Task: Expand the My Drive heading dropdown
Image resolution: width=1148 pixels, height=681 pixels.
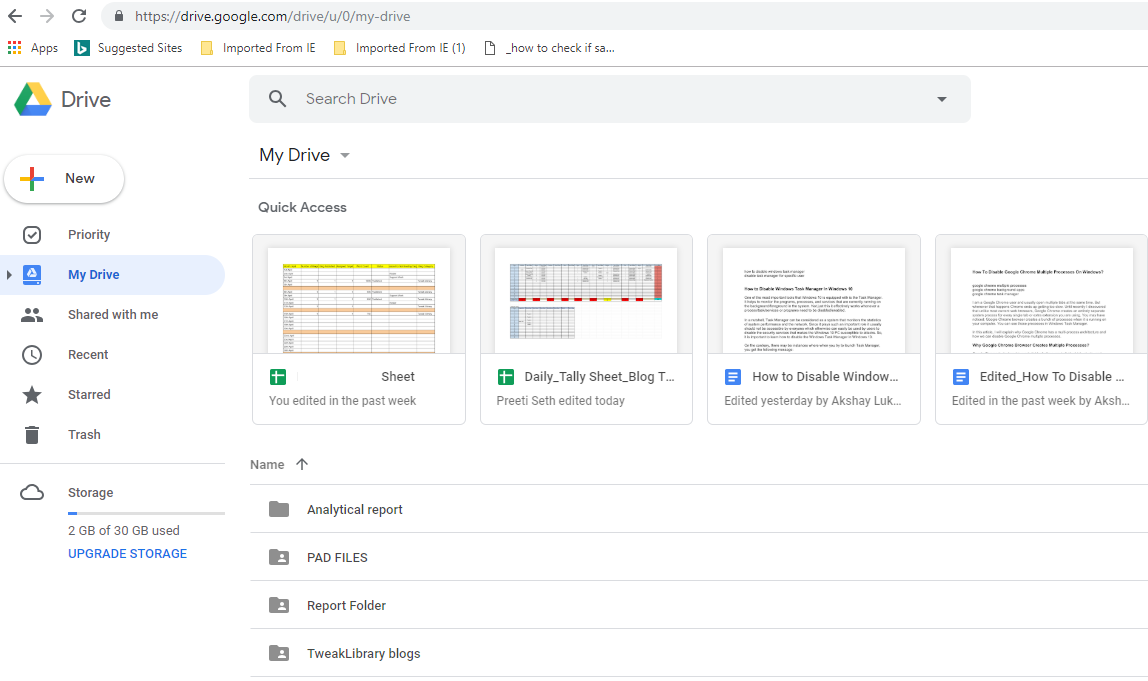Action: [345, 155]
